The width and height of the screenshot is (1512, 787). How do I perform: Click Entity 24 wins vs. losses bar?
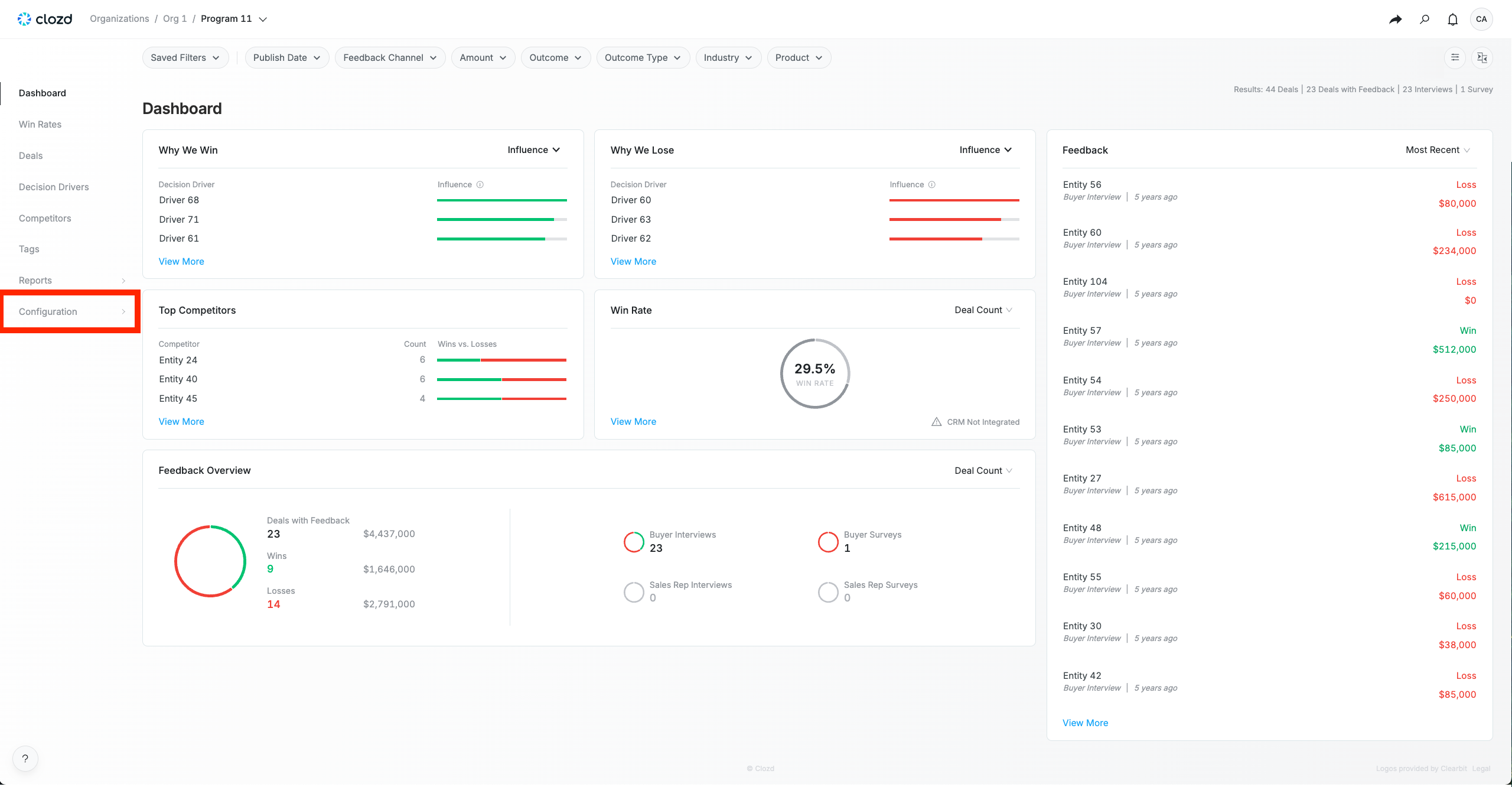(501, 360)
